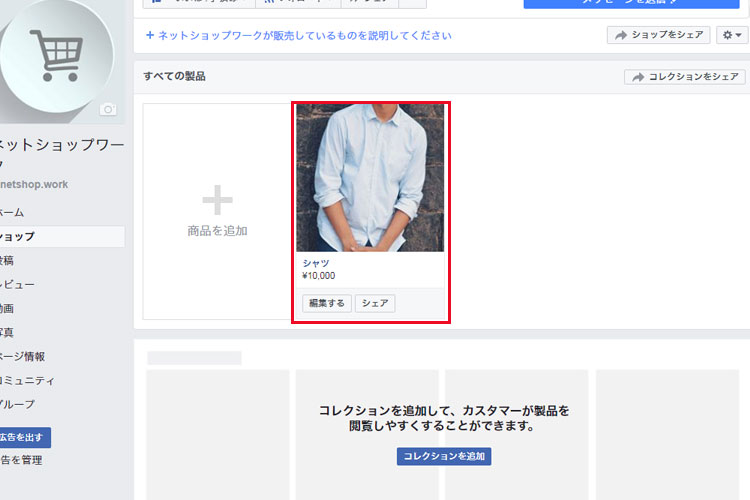This screenshot has width=750, height=500.
Task: Open the 写真 sidebar item
Action: (7, 333)
